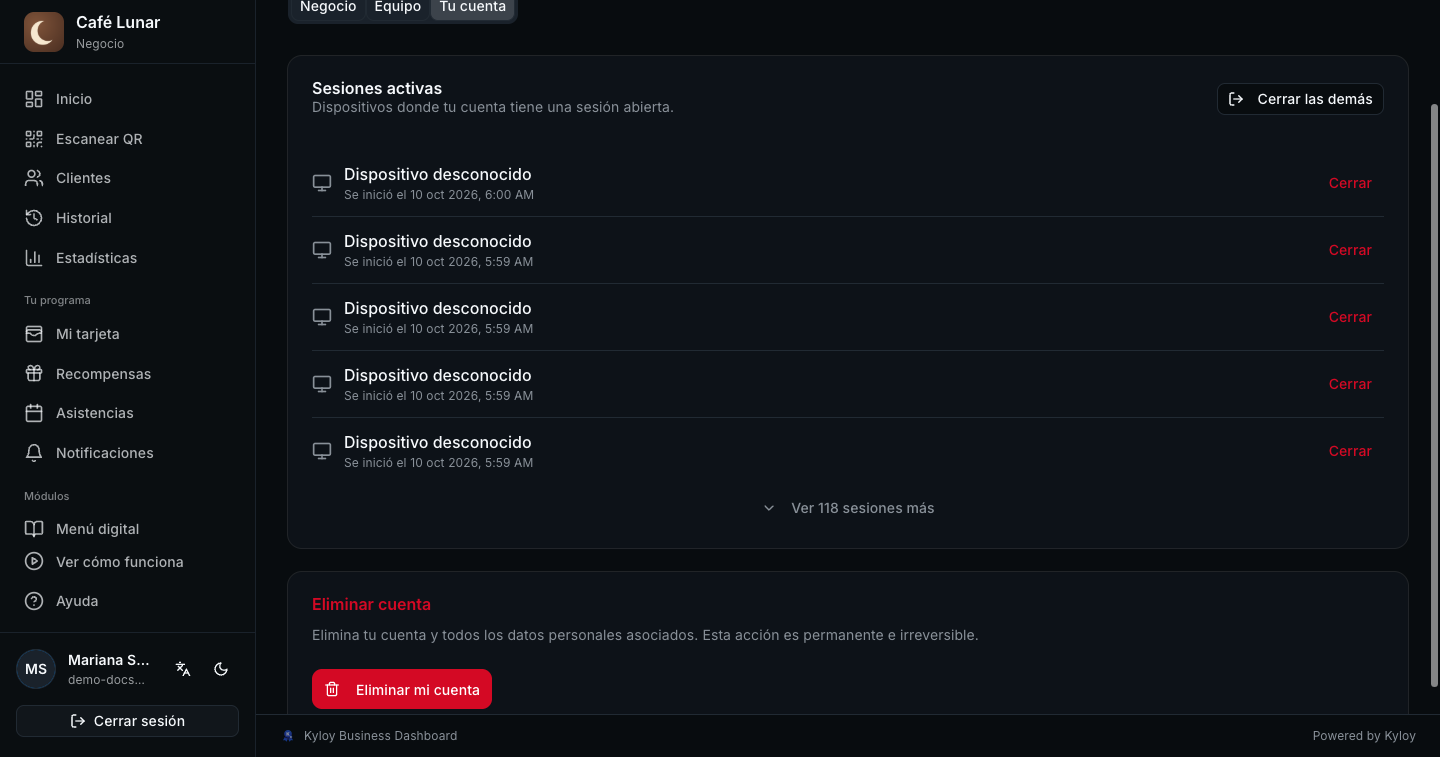Click the MS user avatar

36,669
